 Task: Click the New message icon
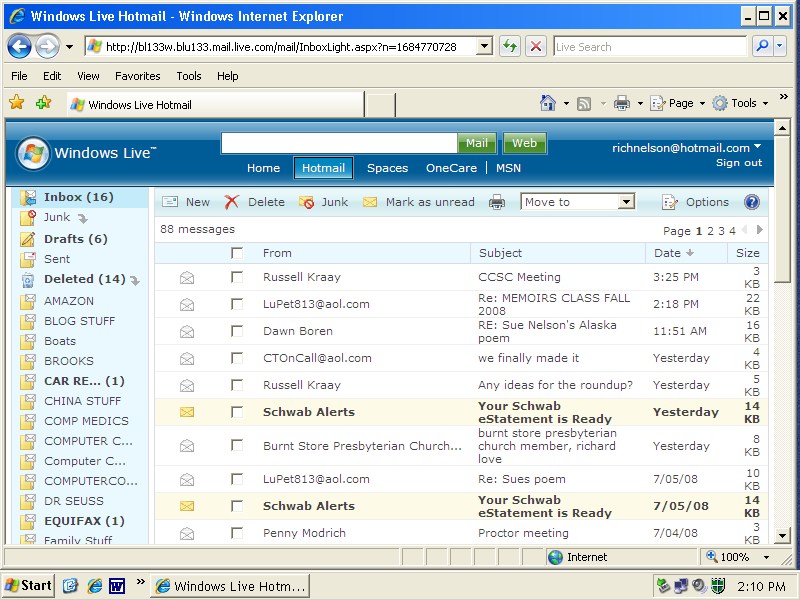click(171, 201)
